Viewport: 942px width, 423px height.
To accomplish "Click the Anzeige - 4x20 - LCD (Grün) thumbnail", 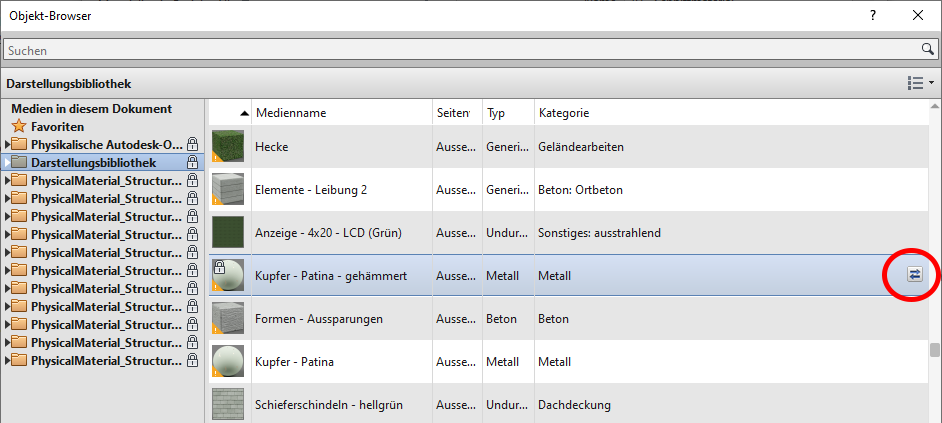I will [228, 233].
